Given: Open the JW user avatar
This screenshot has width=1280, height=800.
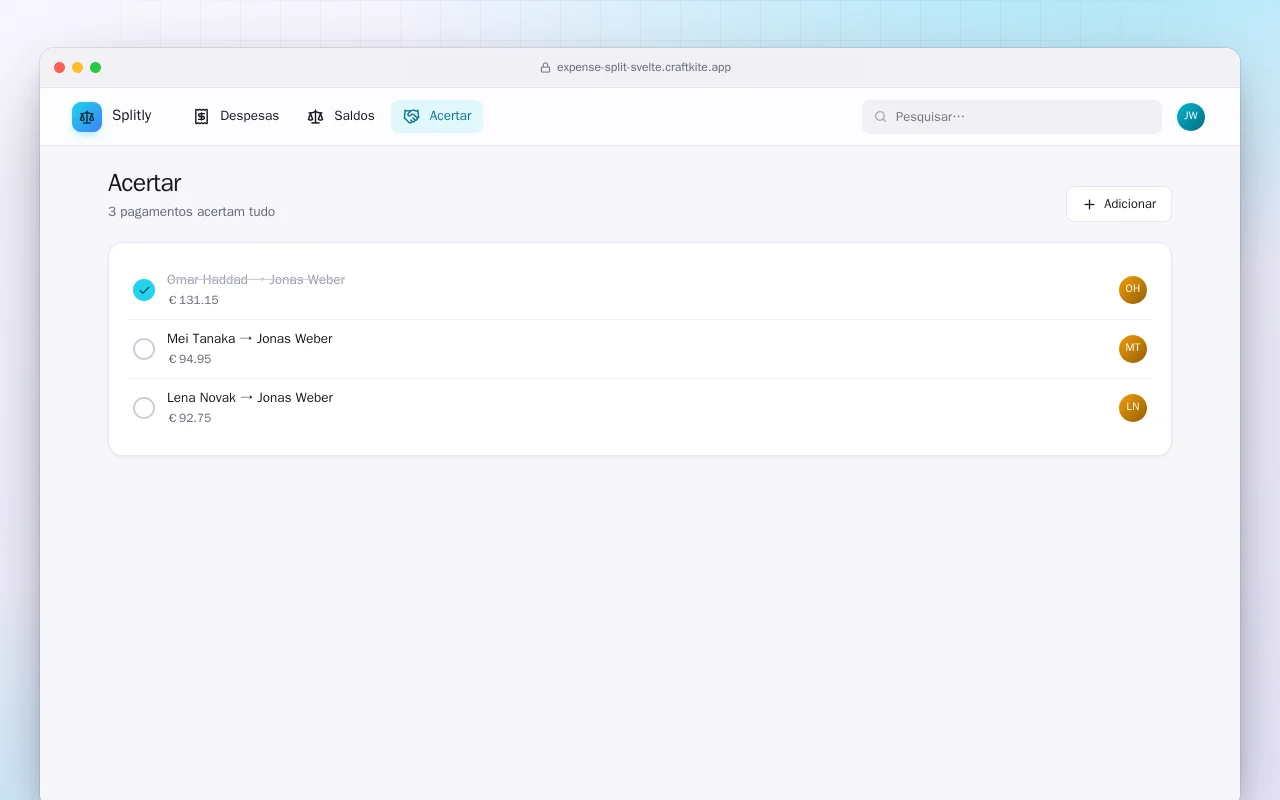Looking at the screenshot, I should point(1191,117).
